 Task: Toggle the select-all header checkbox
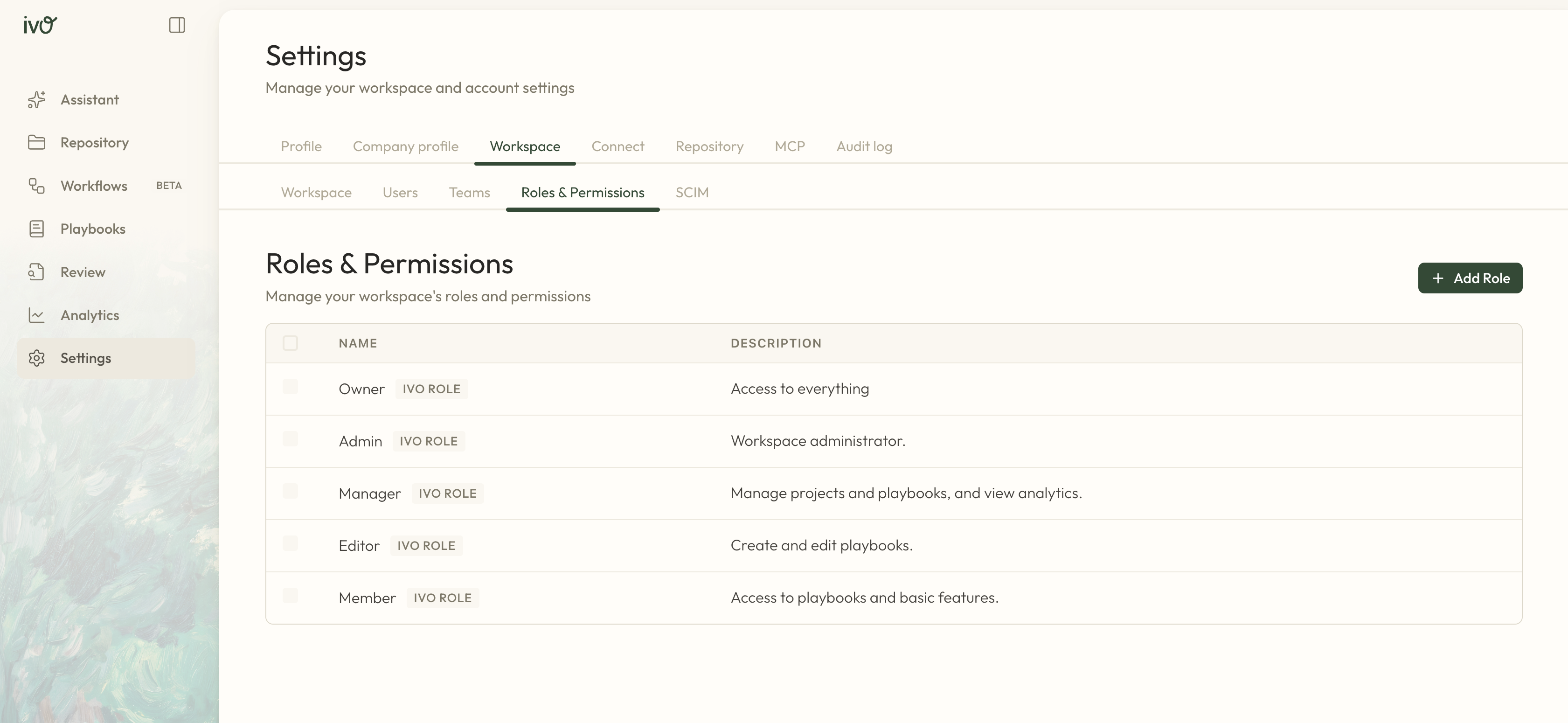291,343
